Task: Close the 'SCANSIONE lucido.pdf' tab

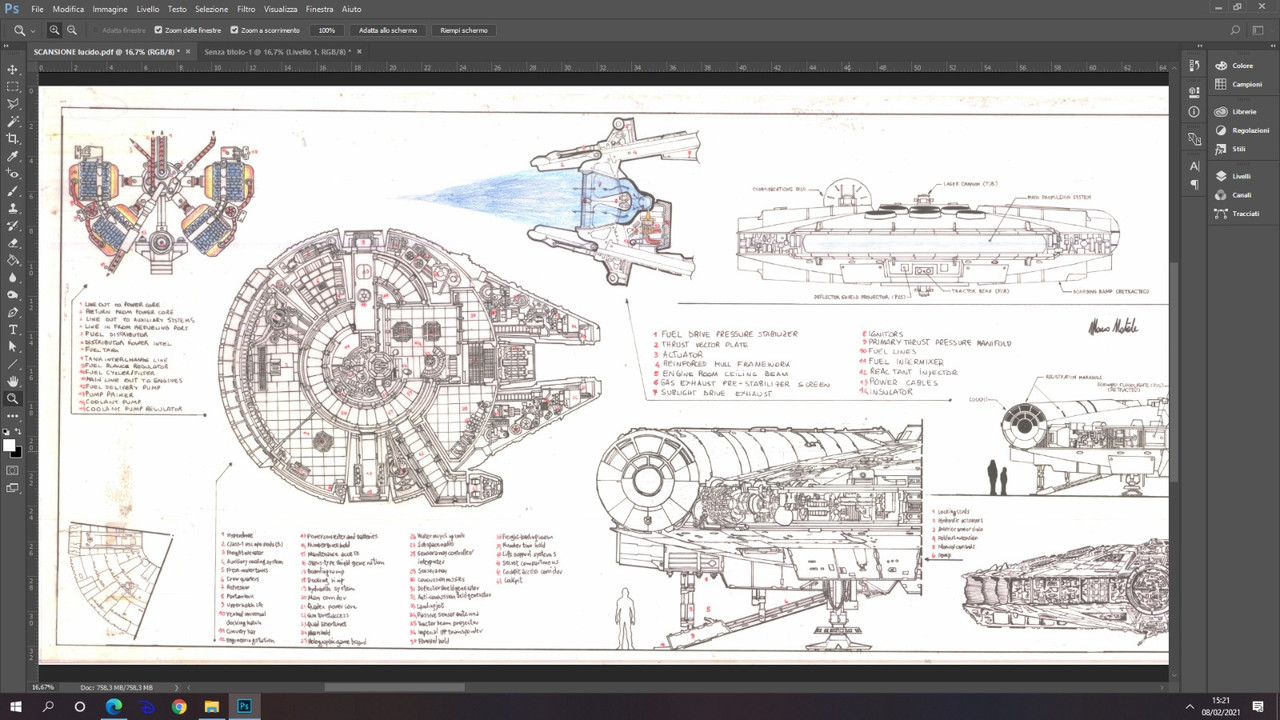Action: (187, 51)
